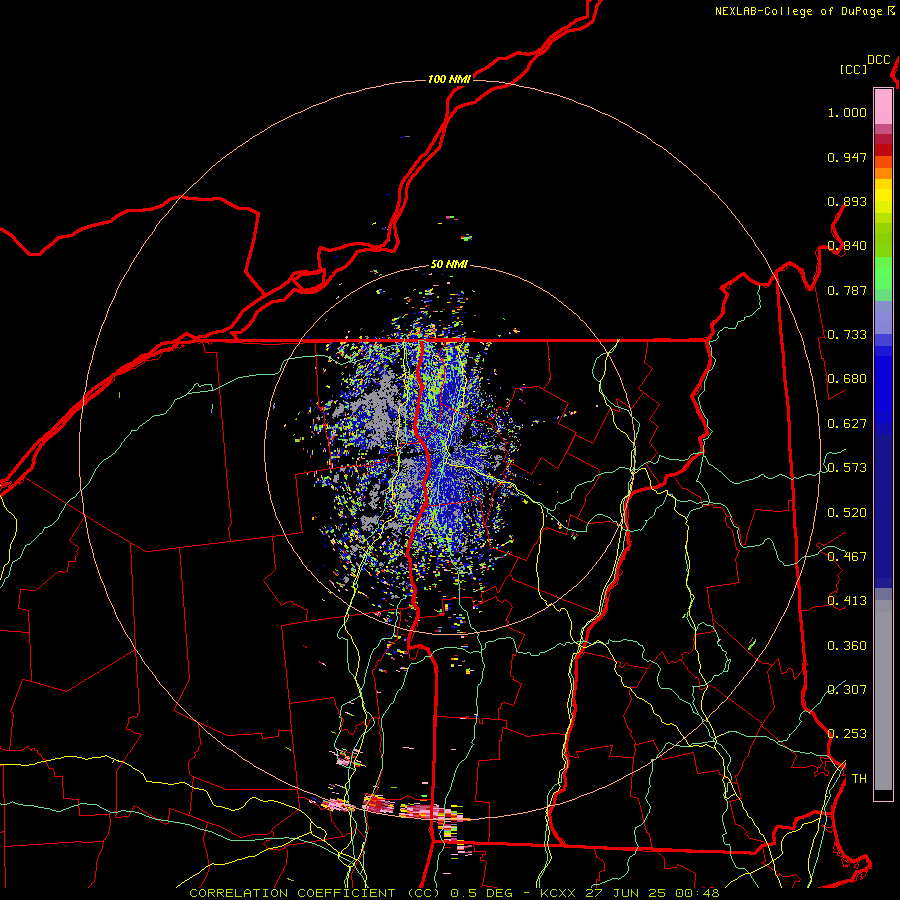Click the 1.000 legend value

tap(847, 113)
